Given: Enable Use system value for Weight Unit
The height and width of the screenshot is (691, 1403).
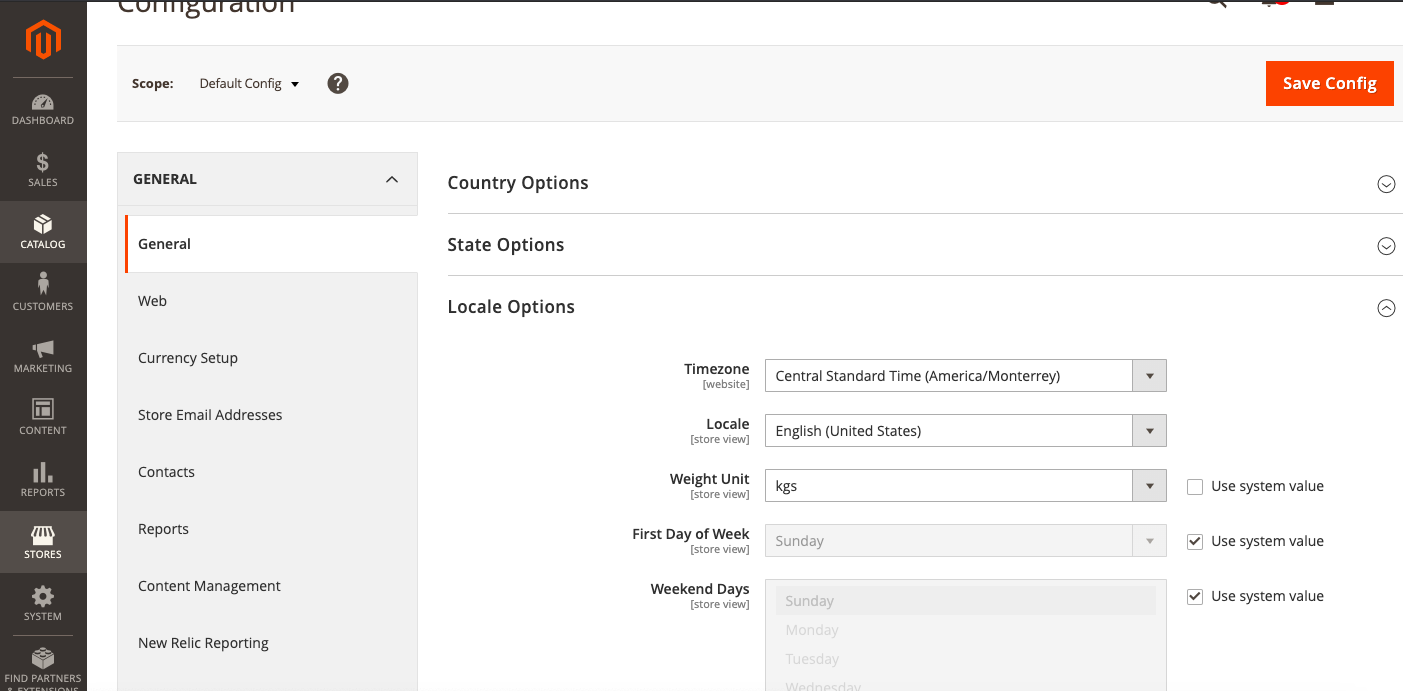Looking at the screenshot, I should click(1195, 486).
